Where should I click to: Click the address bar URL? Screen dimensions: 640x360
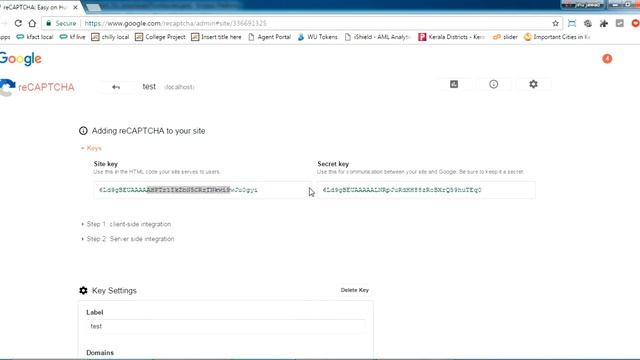(176, 23)
